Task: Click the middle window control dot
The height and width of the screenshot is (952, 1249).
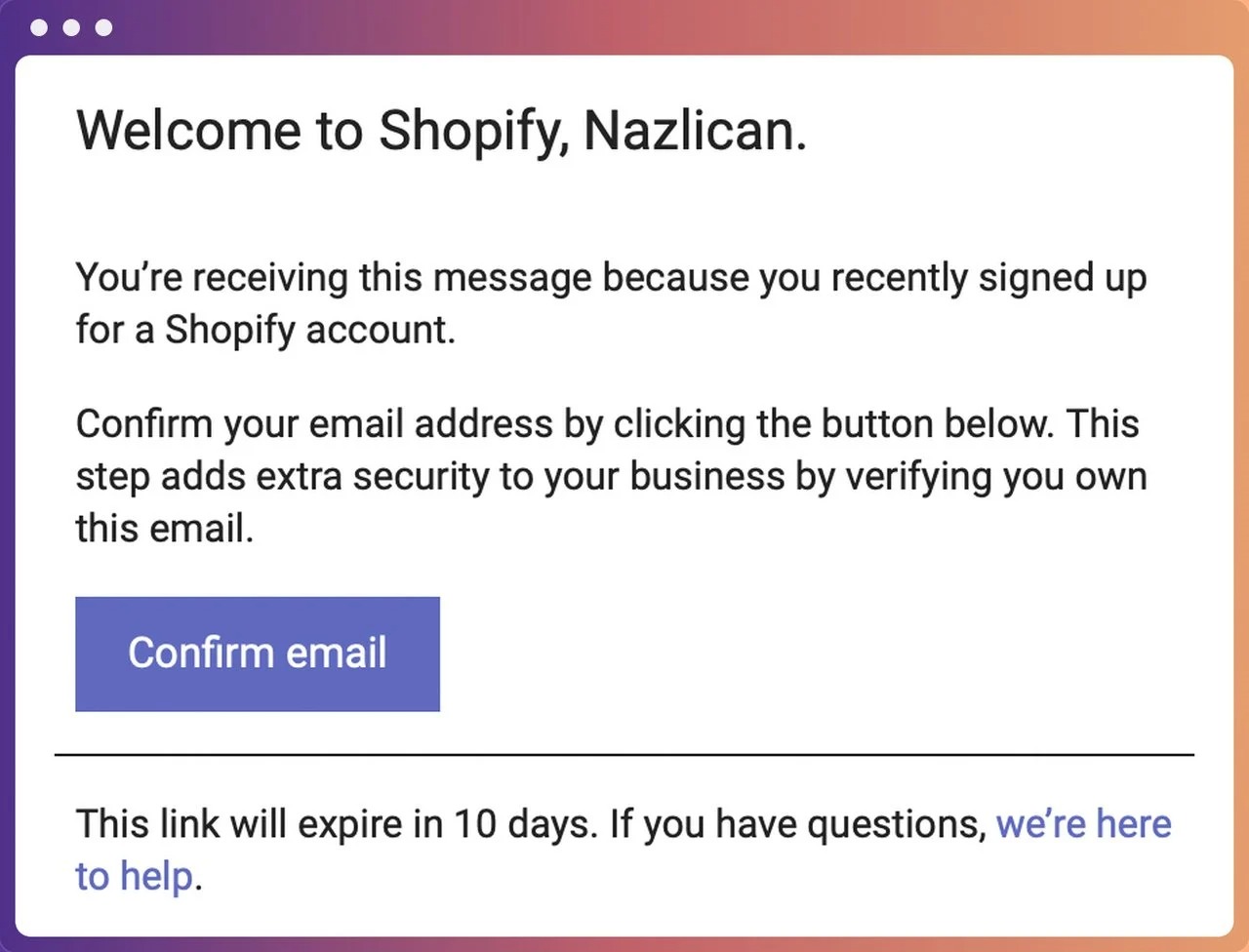Action: pyautogui.click(x=71, y=28)
